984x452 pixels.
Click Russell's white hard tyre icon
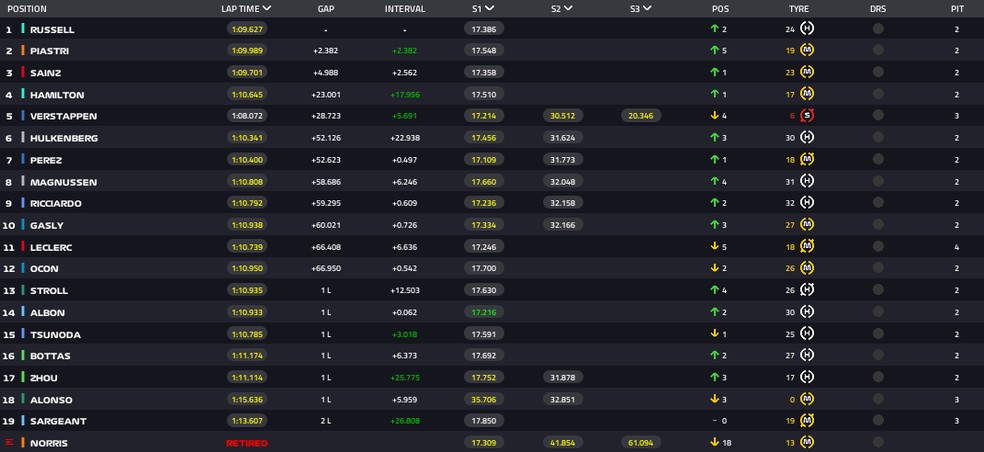[x=807, y=29]
